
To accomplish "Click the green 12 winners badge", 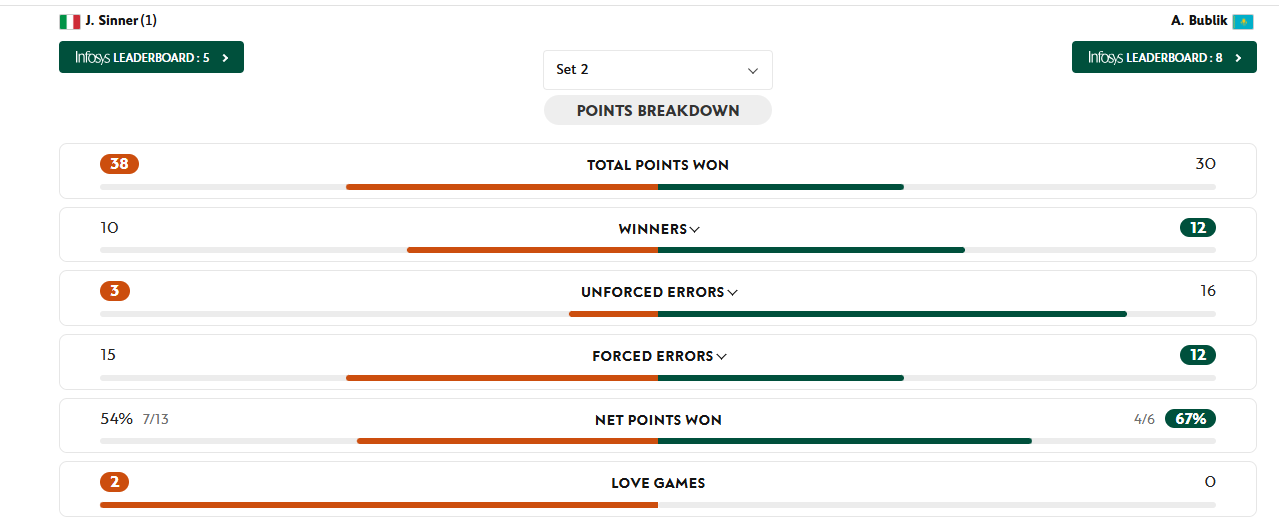I will [1197, 228].
